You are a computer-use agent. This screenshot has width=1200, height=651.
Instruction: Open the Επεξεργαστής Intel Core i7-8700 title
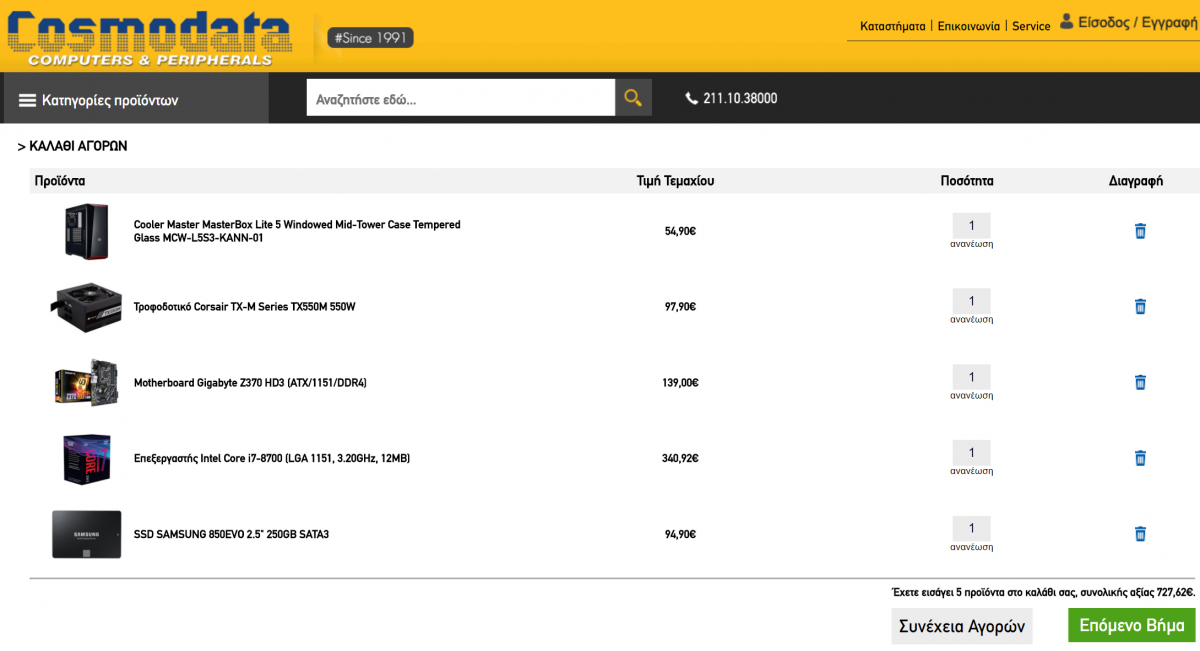272,459
